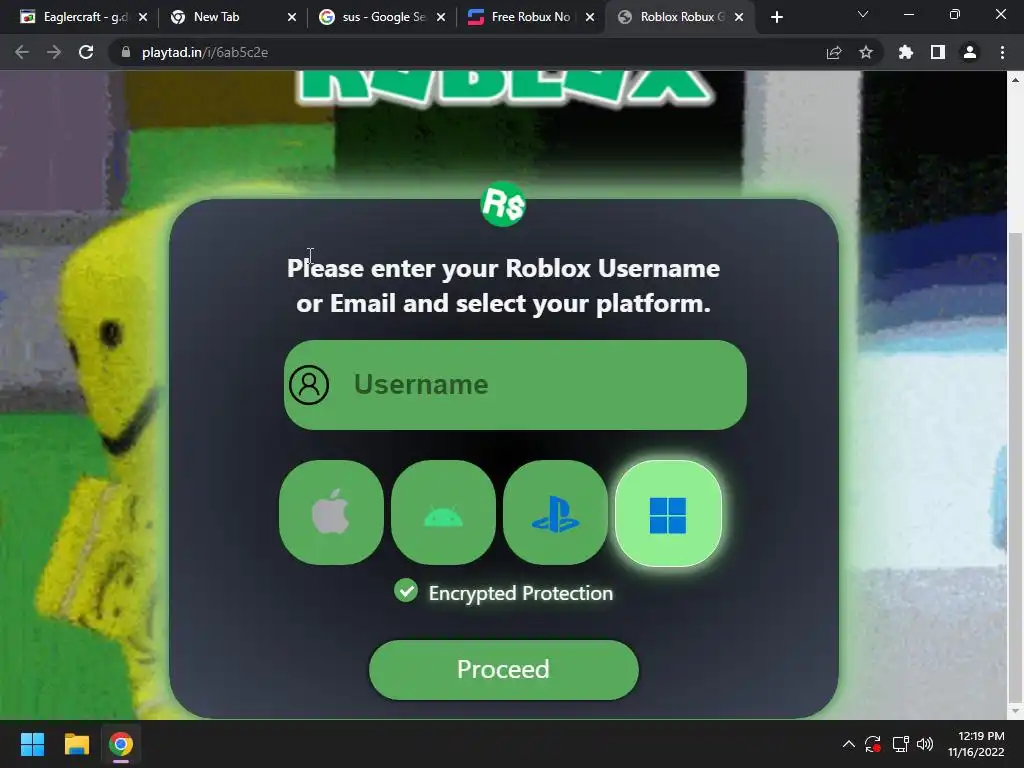Viewport: 1024px width, 768px height.
Task: Select the Android platform icon
Action: click(x=443, y=513)
